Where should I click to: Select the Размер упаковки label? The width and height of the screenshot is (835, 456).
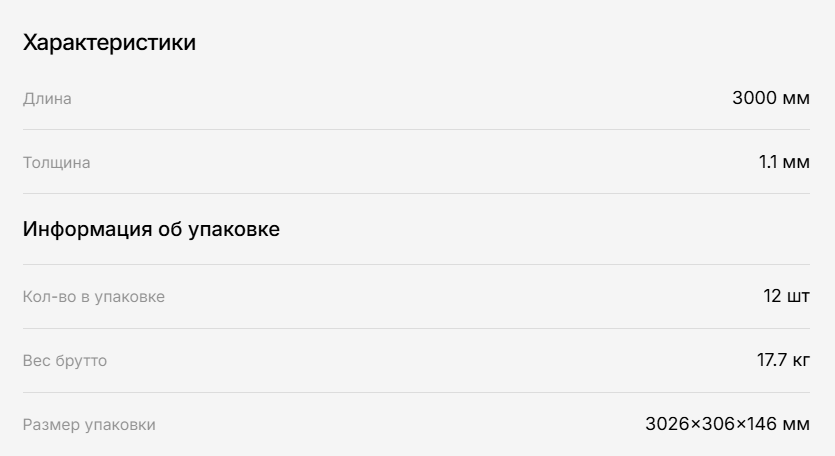(x=89, y=425)
